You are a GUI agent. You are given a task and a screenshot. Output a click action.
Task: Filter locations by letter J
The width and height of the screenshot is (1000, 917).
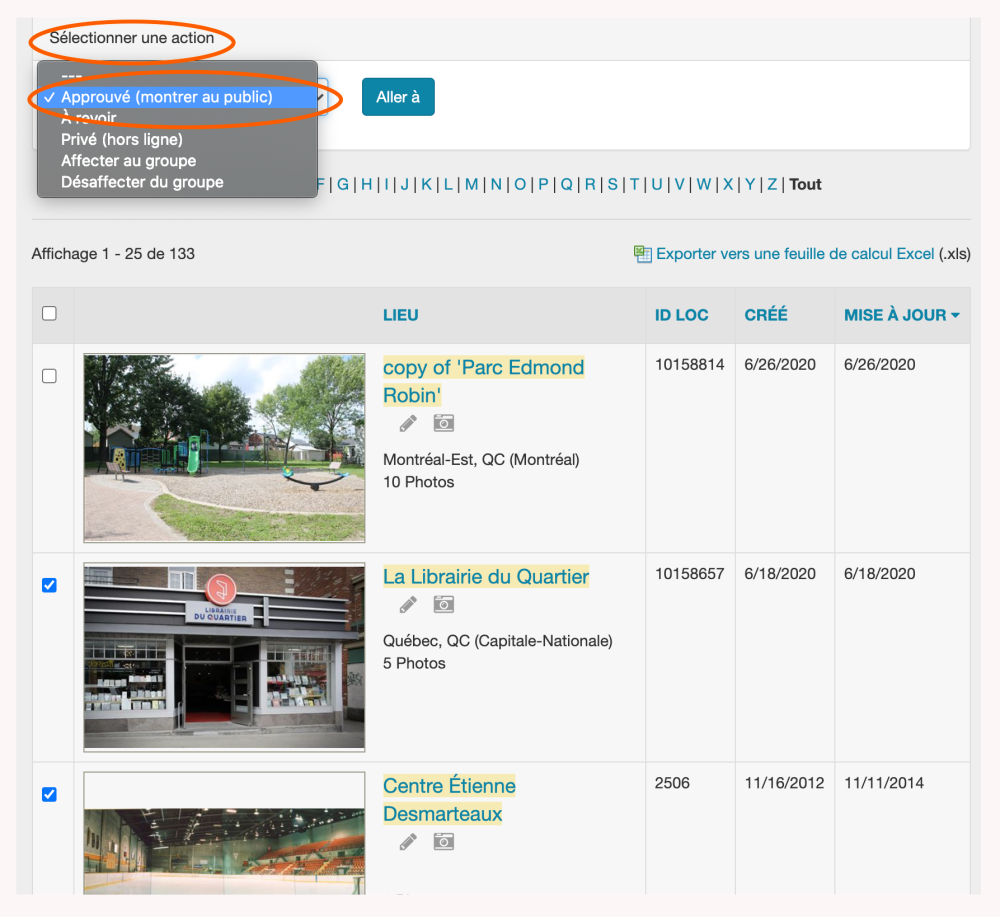[404, 184]
